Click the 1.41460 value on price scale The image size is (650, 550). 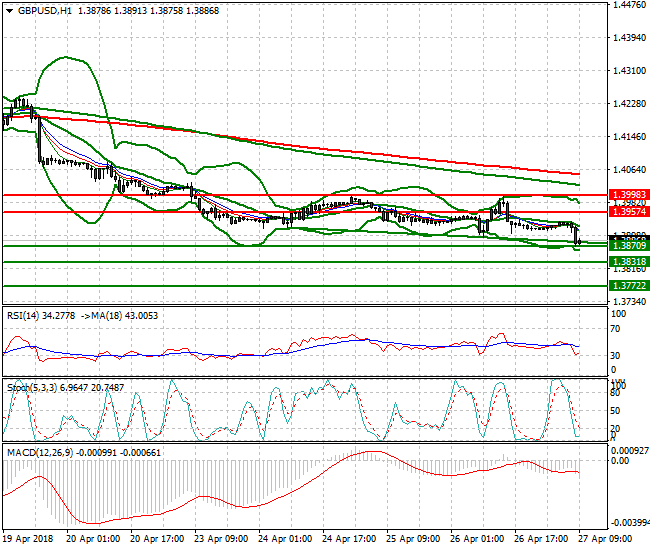point(628,137)
